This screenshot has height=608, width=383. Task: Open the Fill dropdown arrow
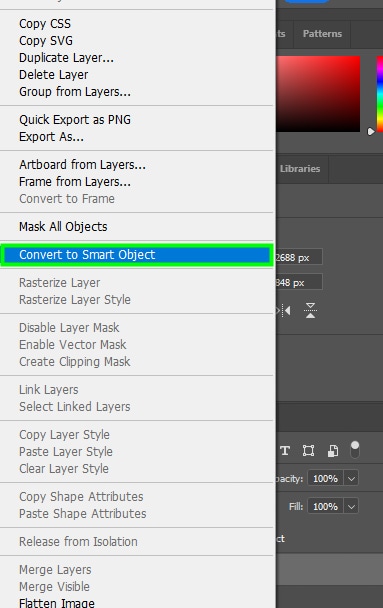coord(351,506)
